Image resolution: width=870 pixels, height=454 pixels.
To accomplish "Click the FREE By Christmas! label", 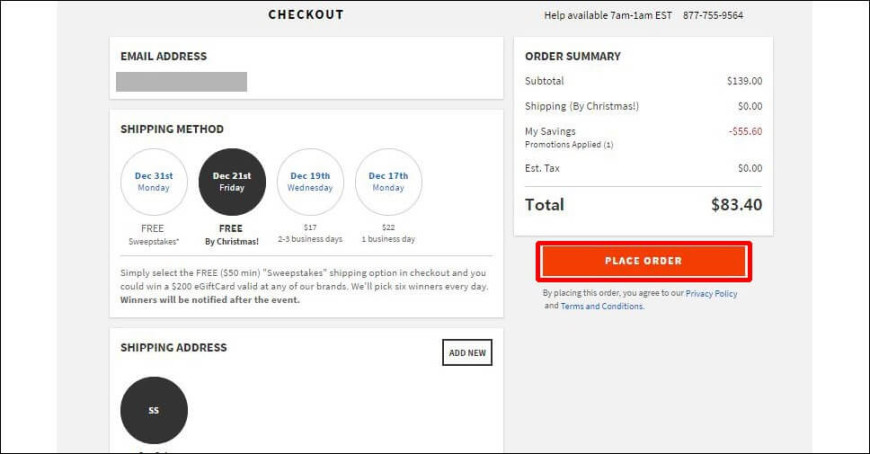I will [231, 235].
